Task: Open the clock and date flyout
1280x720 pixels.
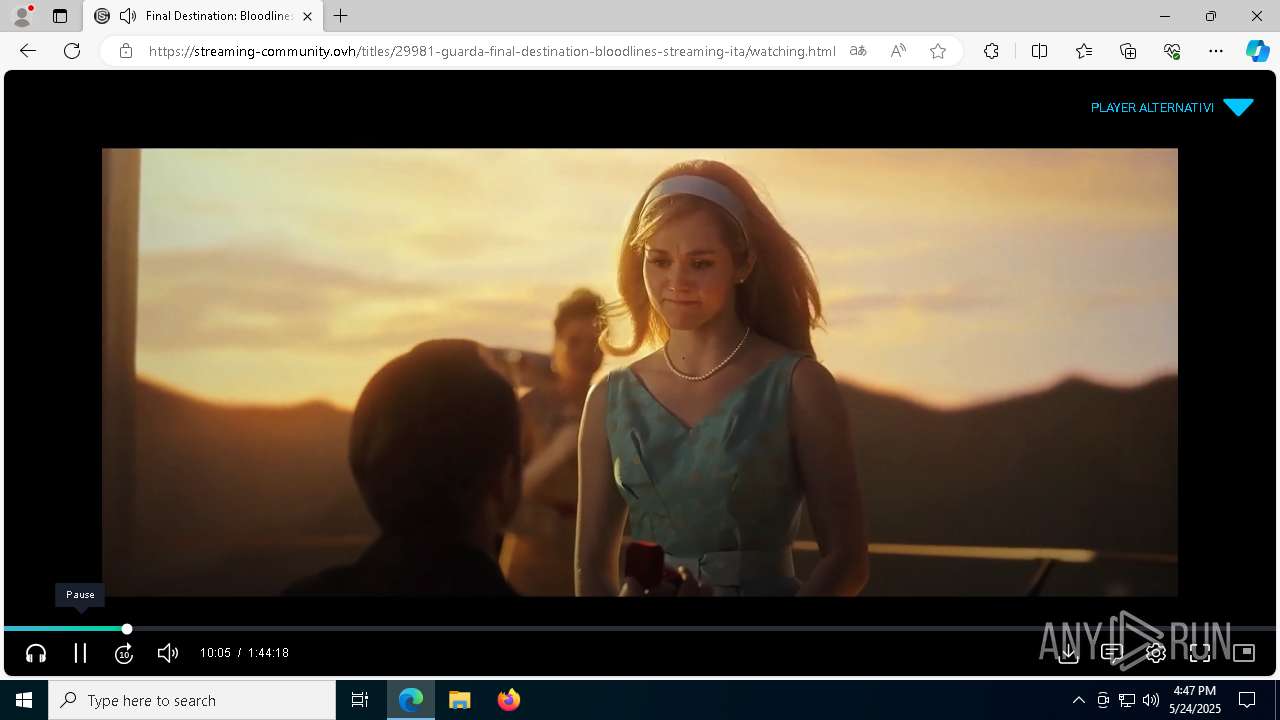Action: (1196, 700)
